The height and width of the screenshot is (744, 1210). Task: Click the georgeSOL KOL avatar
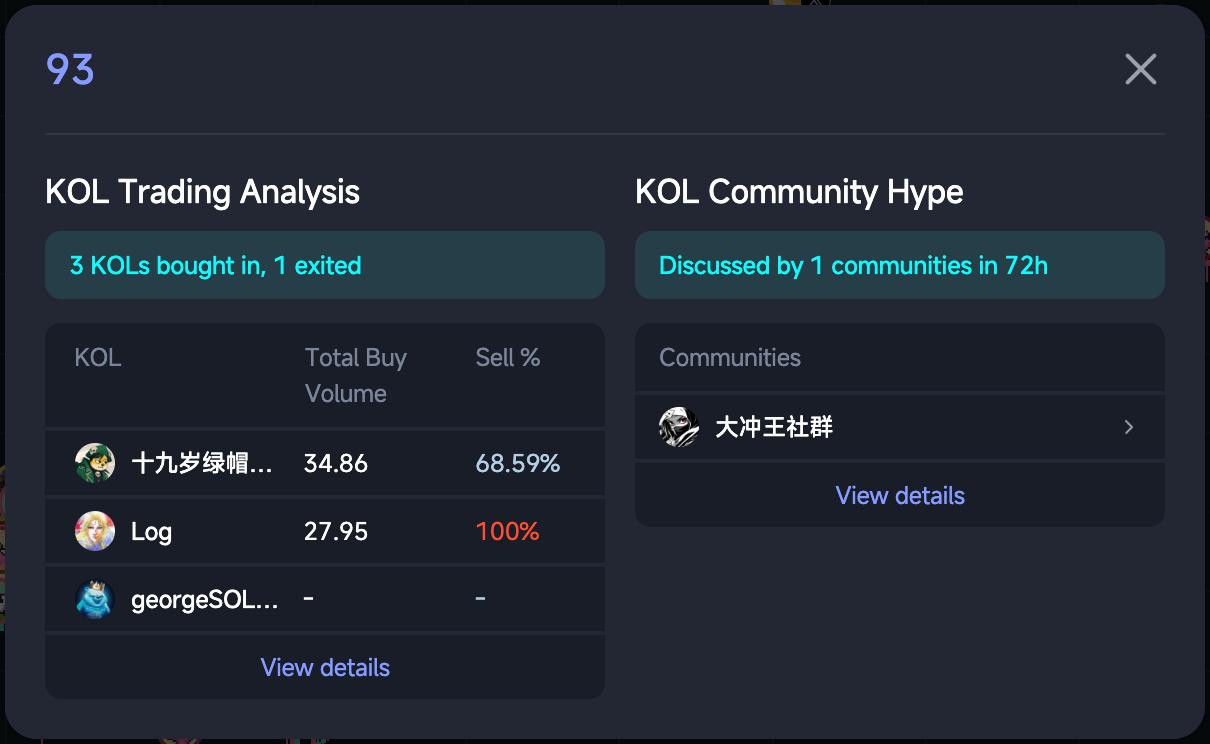95,599
